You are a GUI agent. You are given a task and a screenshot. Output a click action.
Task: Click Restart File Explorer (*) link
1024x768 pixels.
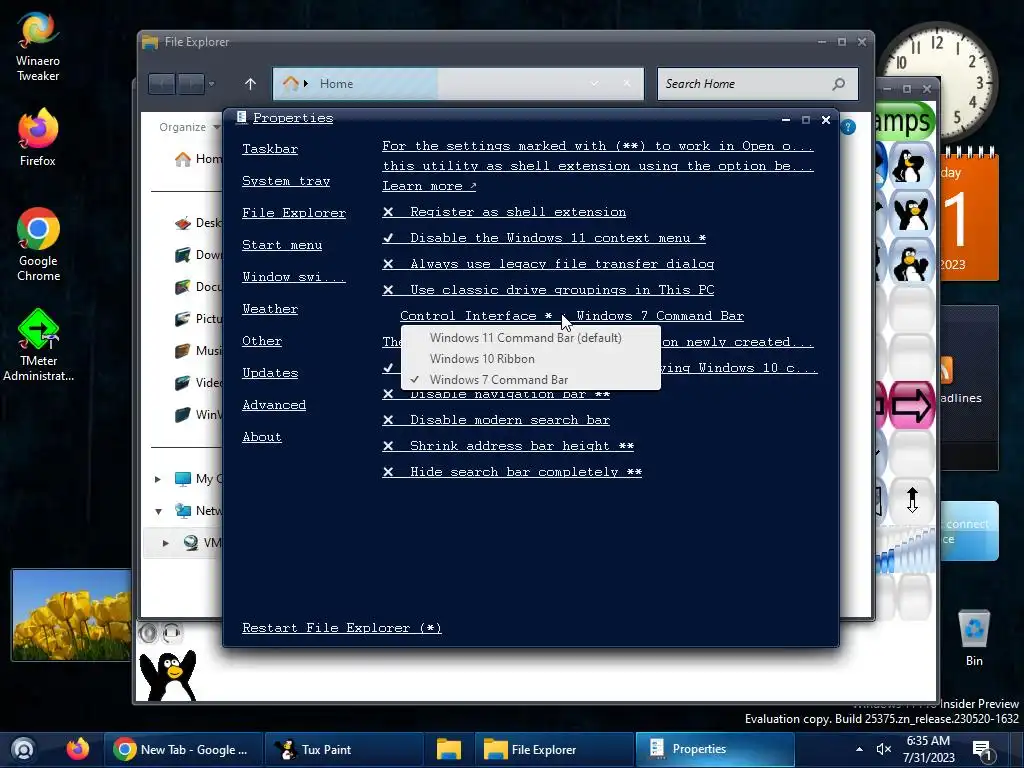(342, 628)
